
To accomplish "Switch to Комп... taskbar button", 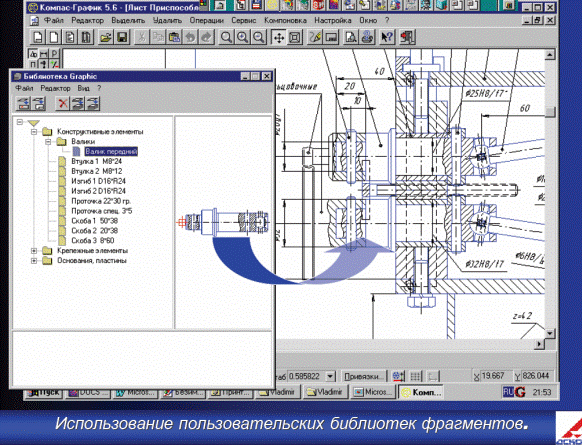I will point(421,392).
